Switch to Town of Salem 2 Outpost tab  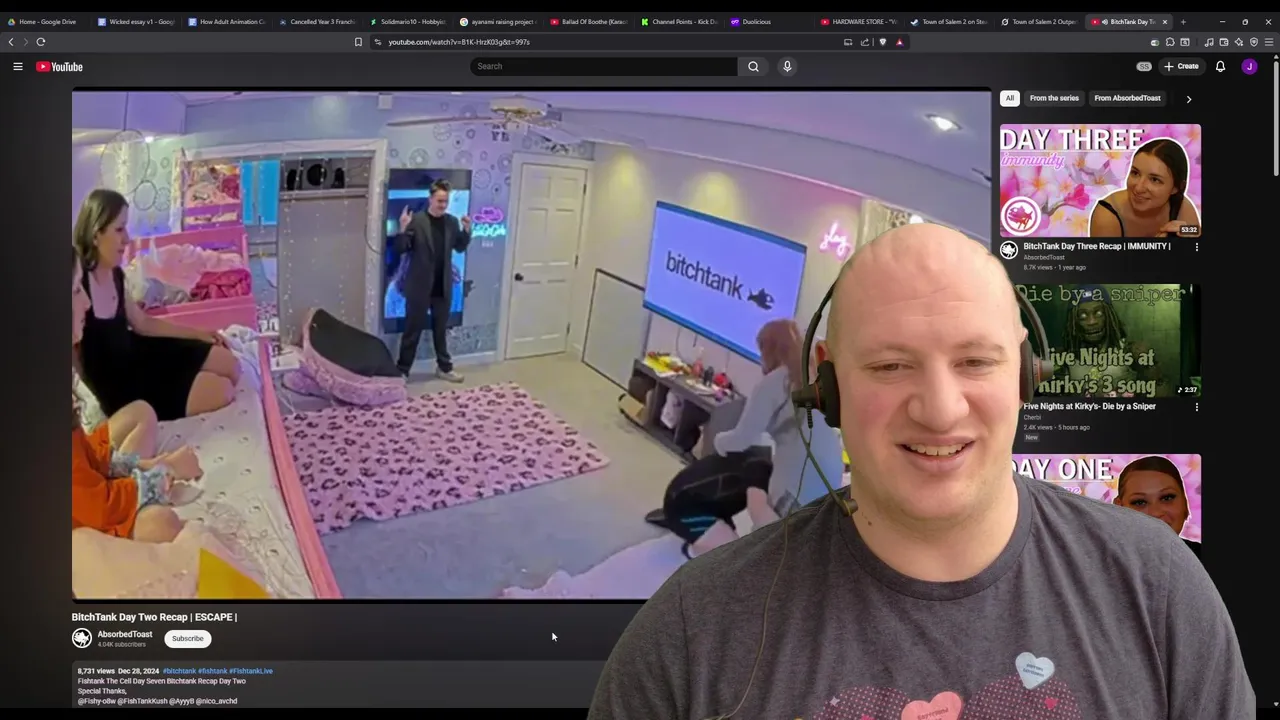click(1040, 21)
